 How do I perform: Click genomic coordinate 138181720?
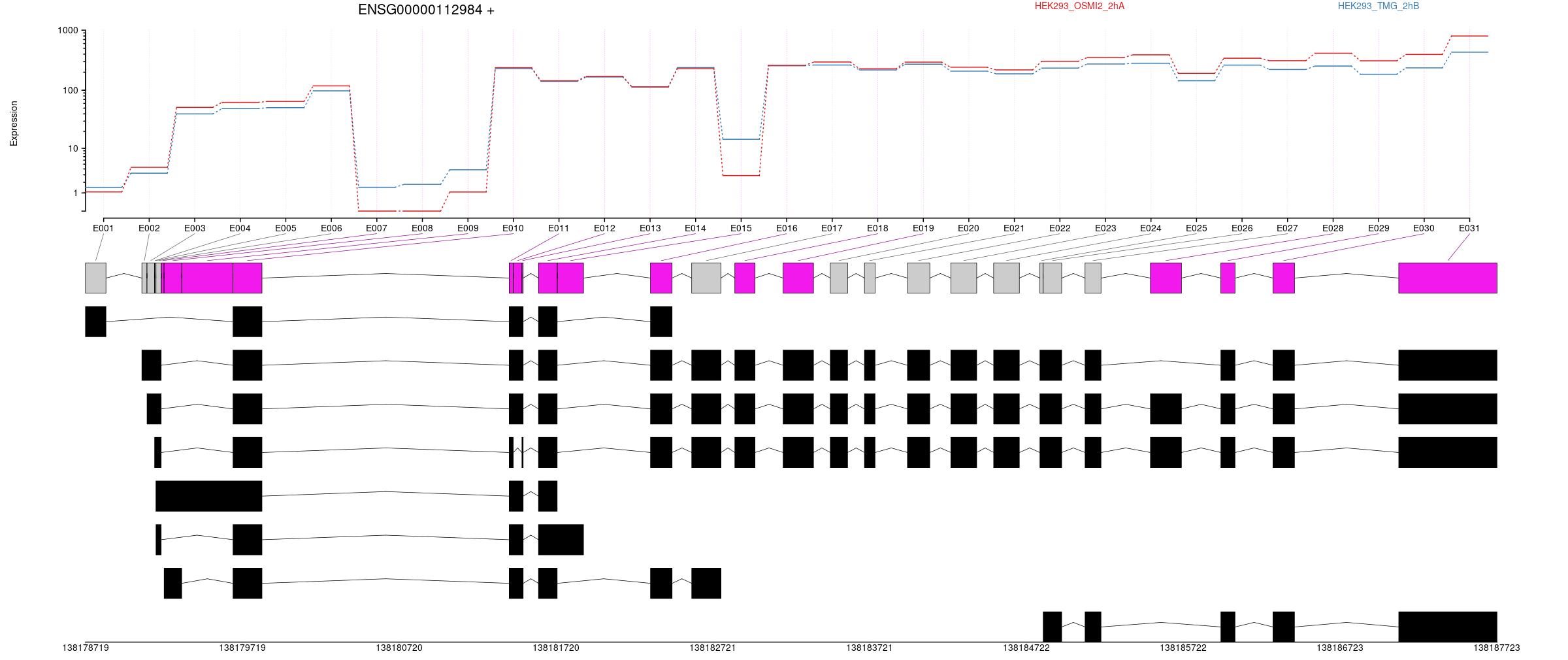(x=556, y=648)
